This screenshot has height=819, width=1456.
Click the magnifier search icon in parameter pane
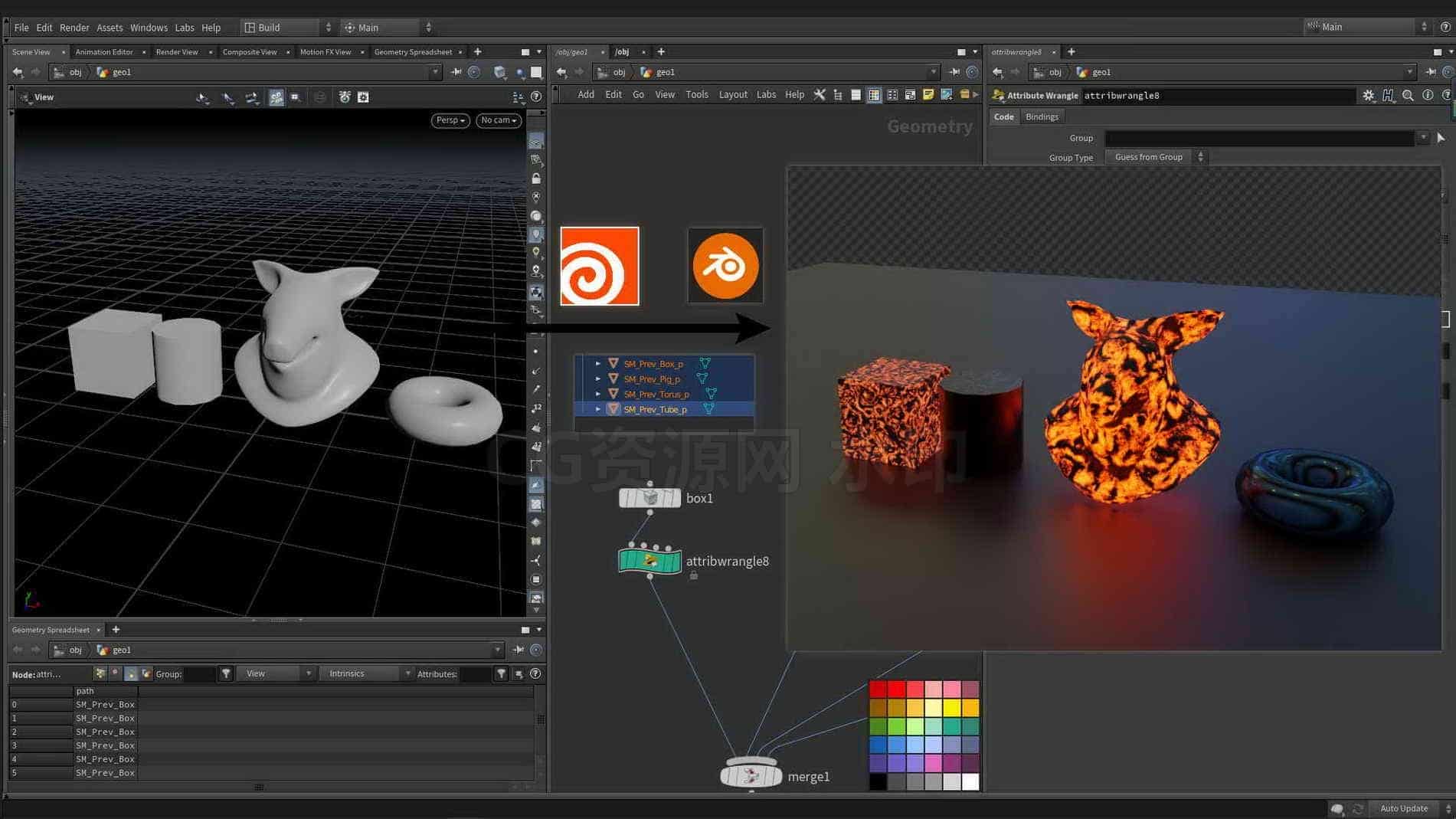point(1408,96)
